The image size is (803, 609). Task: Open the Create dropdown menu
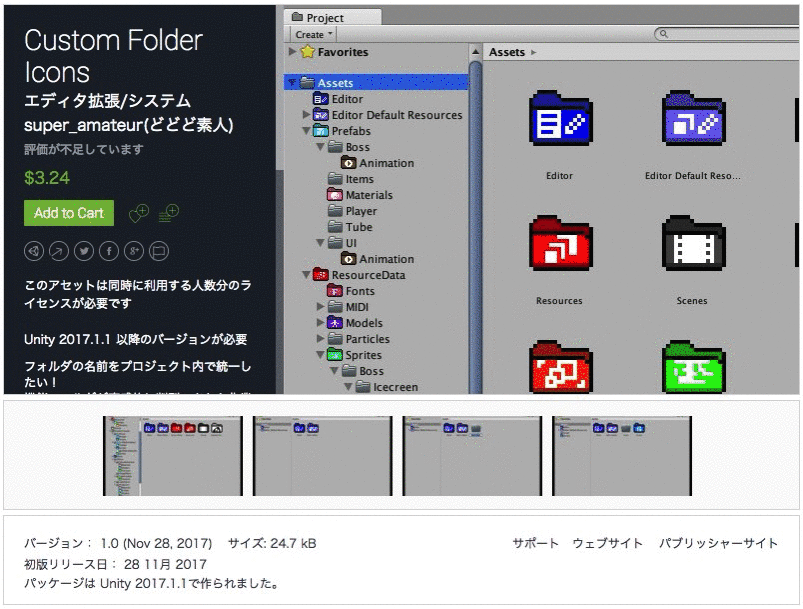[314, 33]
